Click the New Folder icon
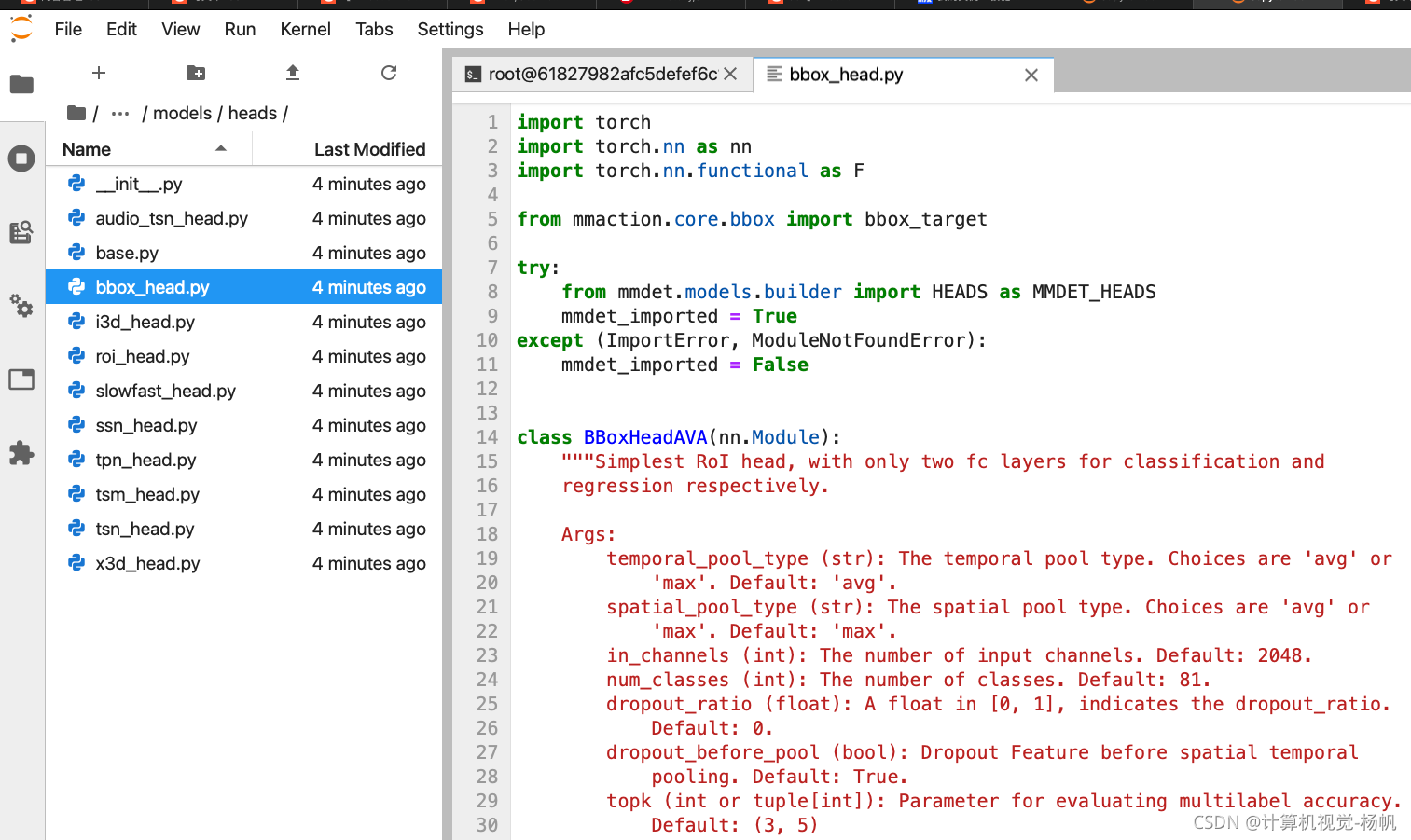 click(196, 73)
